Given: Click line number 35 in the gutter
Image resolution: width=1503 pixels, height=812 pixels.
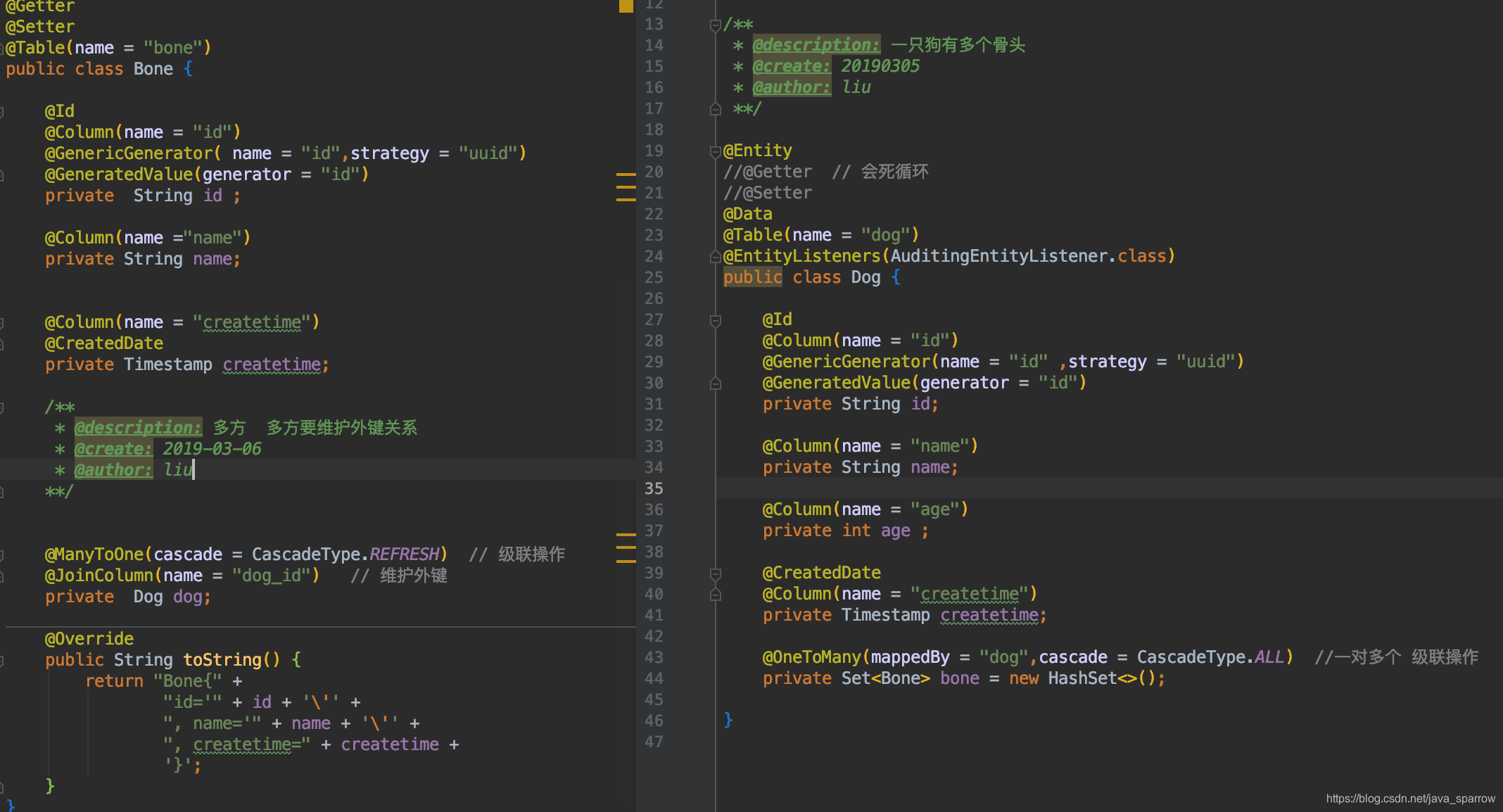Looking at the screenshot, I should pyautogui.click(x=654, y=488).
